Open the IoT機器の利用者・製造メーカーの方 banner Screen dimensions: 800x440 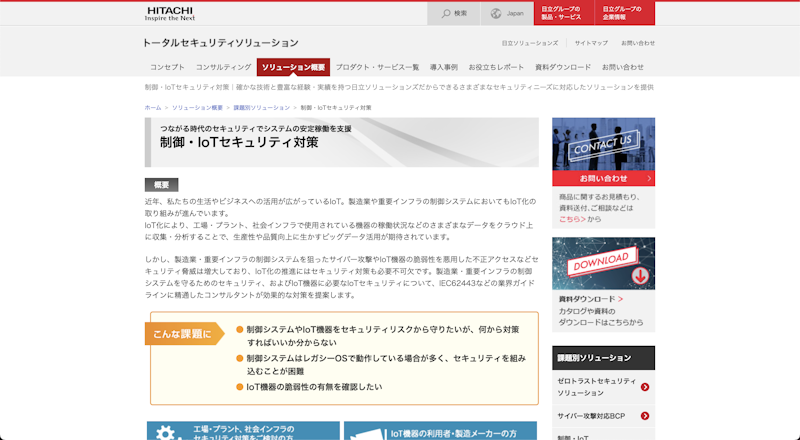tap(440, 432)
